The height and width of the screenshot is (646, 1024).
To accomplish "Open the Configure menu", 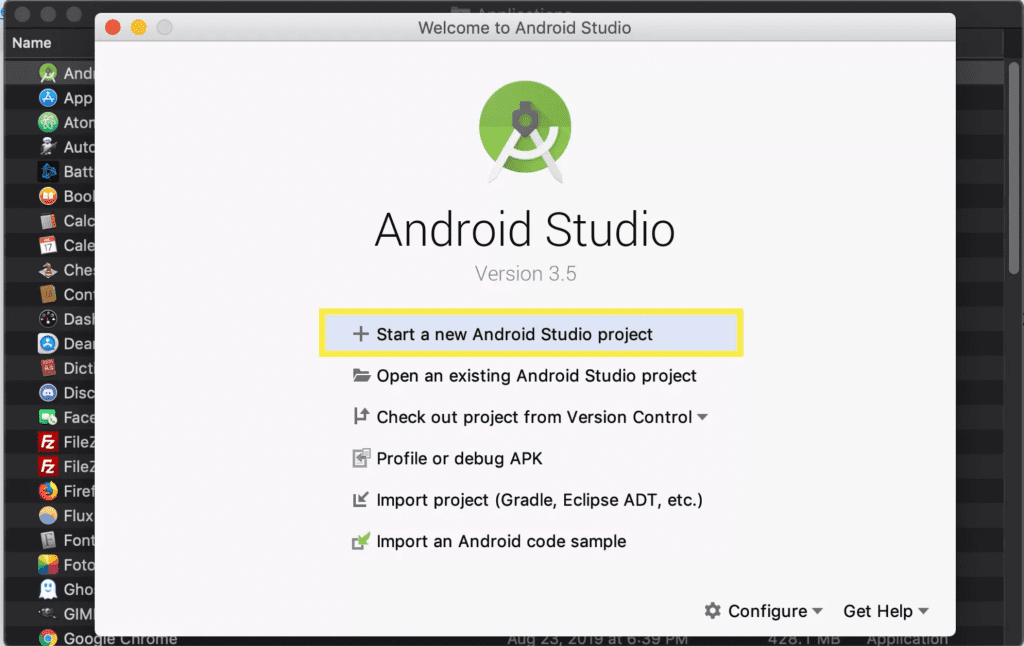I will 763,611.
